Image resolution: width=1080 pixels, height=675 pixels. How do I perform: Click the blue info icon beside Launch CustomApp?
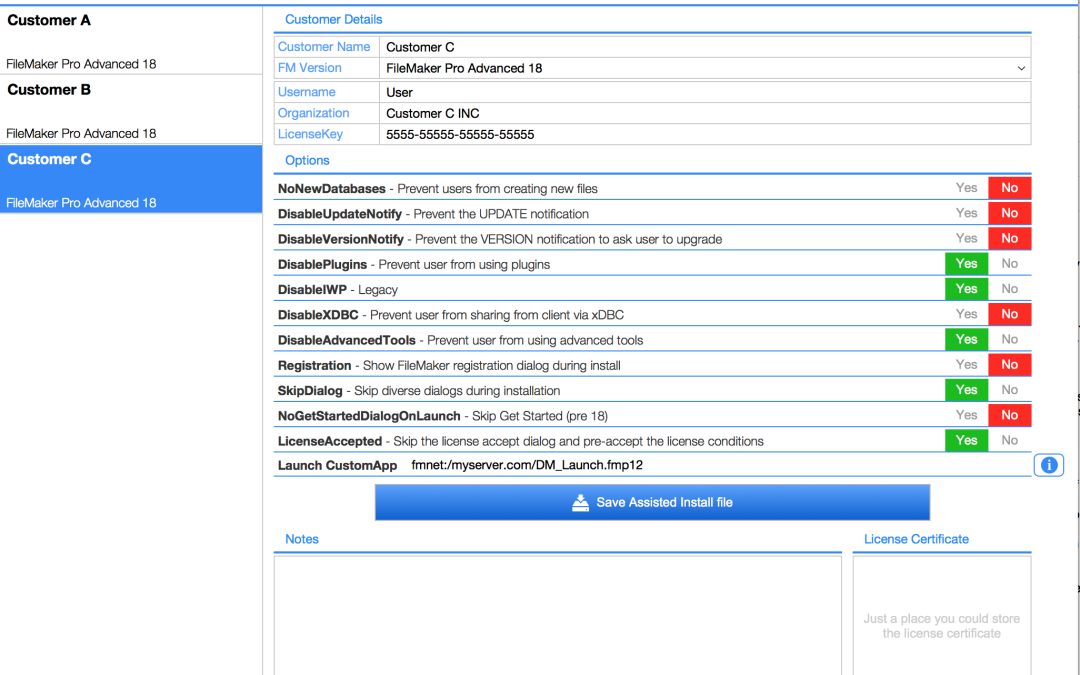(1048, 466)
